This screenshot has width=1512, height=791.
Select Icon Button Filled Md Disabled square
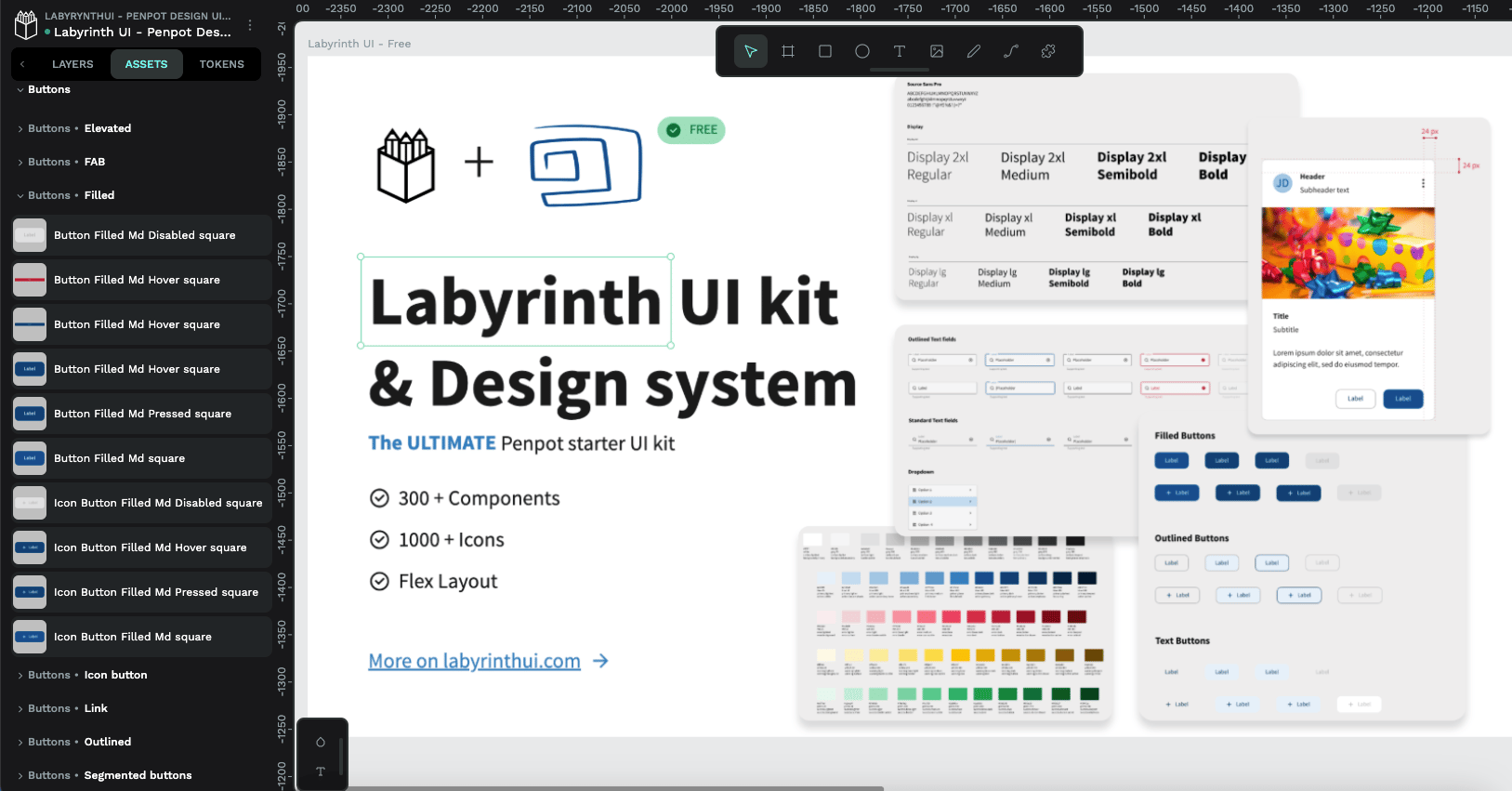pyautogui.click(x=142, y=503)
